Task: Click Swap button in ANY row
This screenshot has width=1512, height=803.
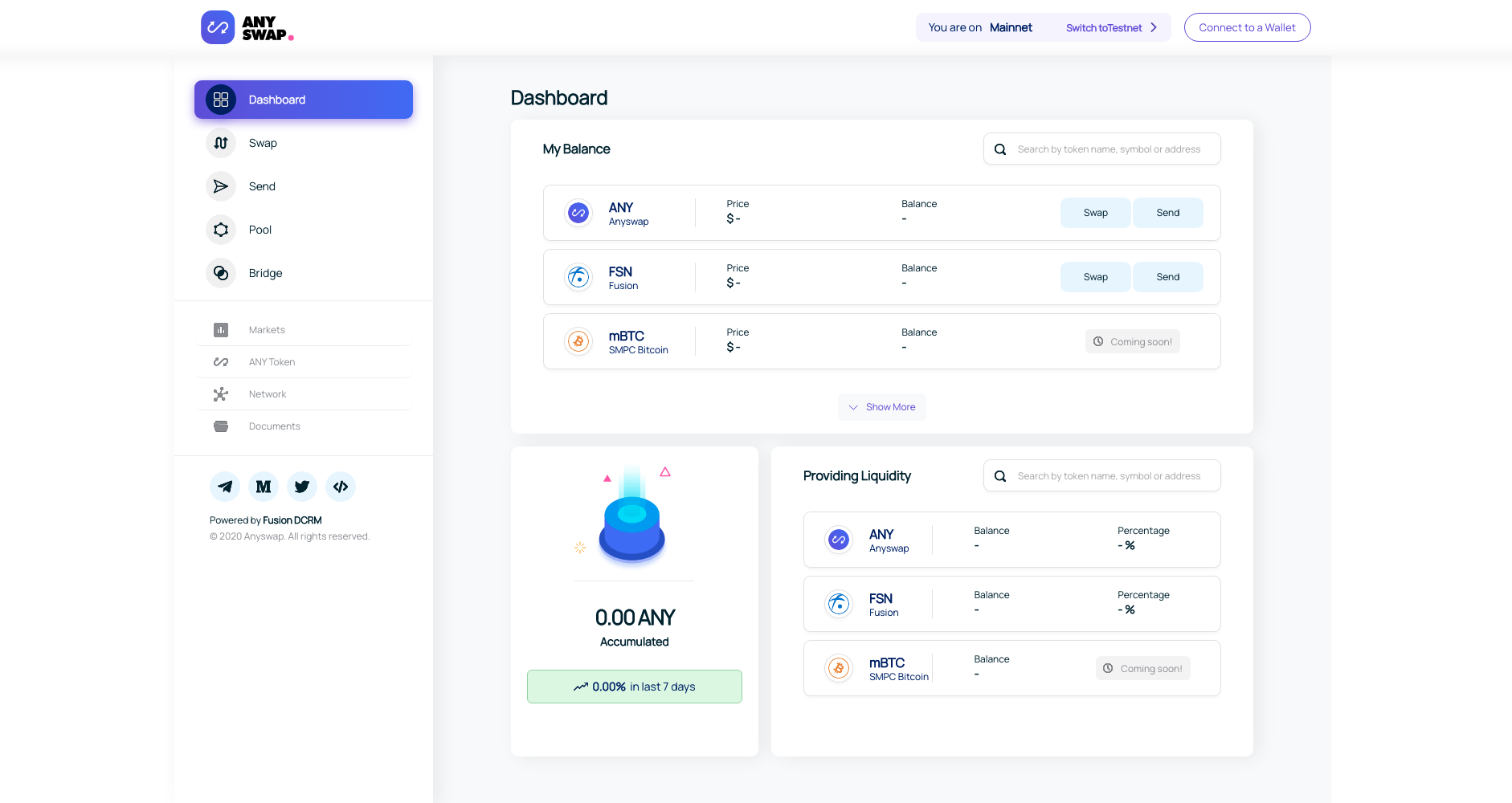Action: [x=1096, y=213]
